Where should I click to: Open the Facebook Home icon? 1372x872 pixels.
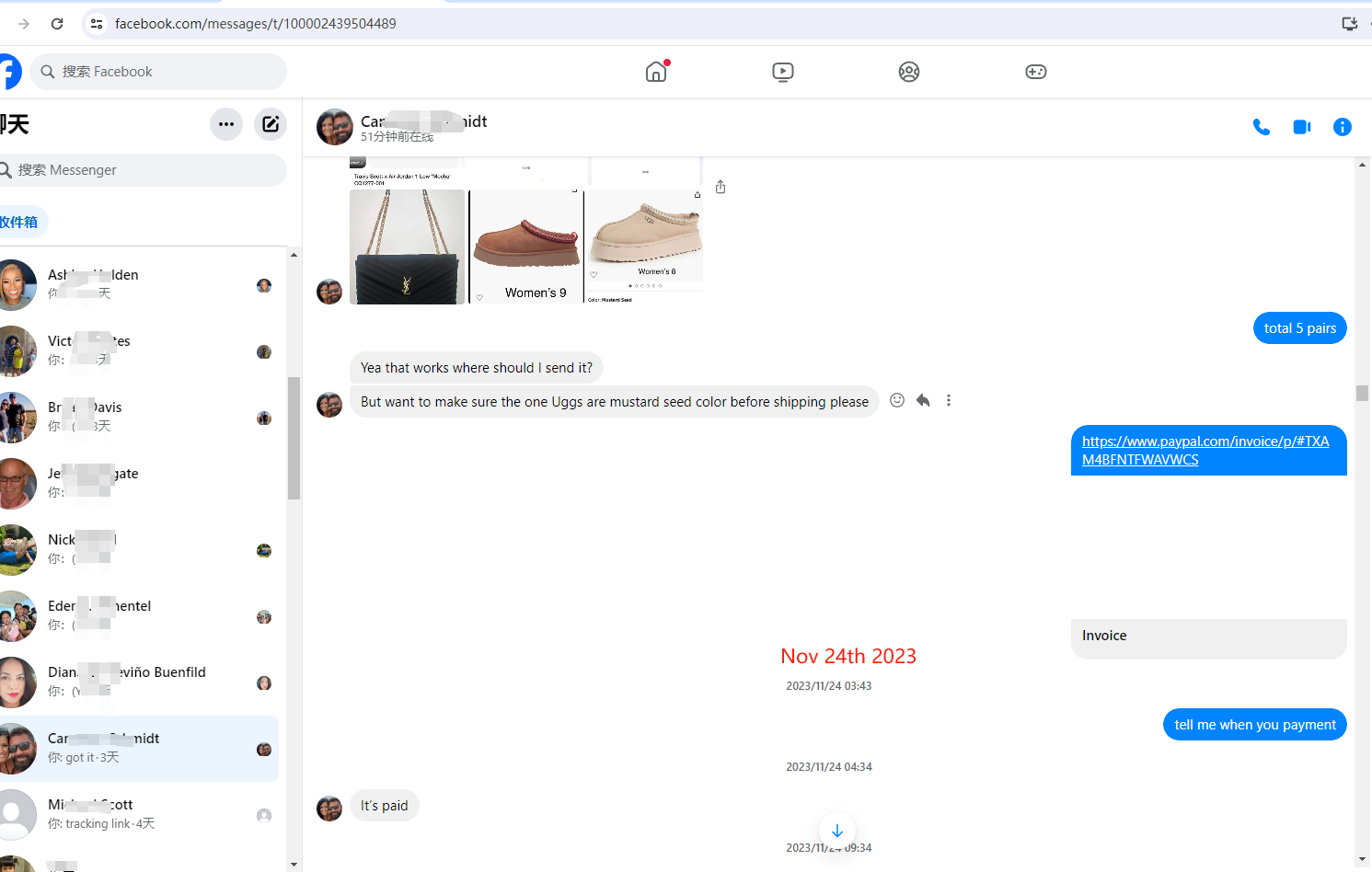point(656,72)
